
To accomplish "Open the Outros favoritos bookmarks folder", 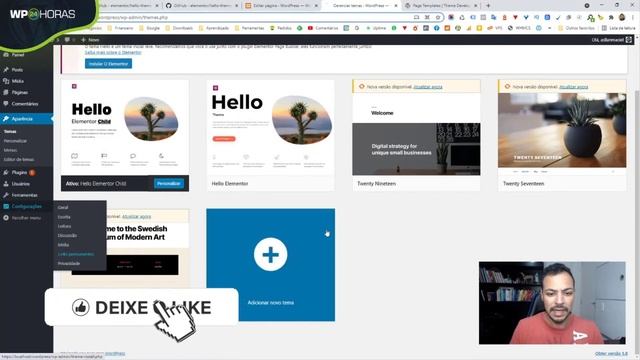I will click(576, 28).
